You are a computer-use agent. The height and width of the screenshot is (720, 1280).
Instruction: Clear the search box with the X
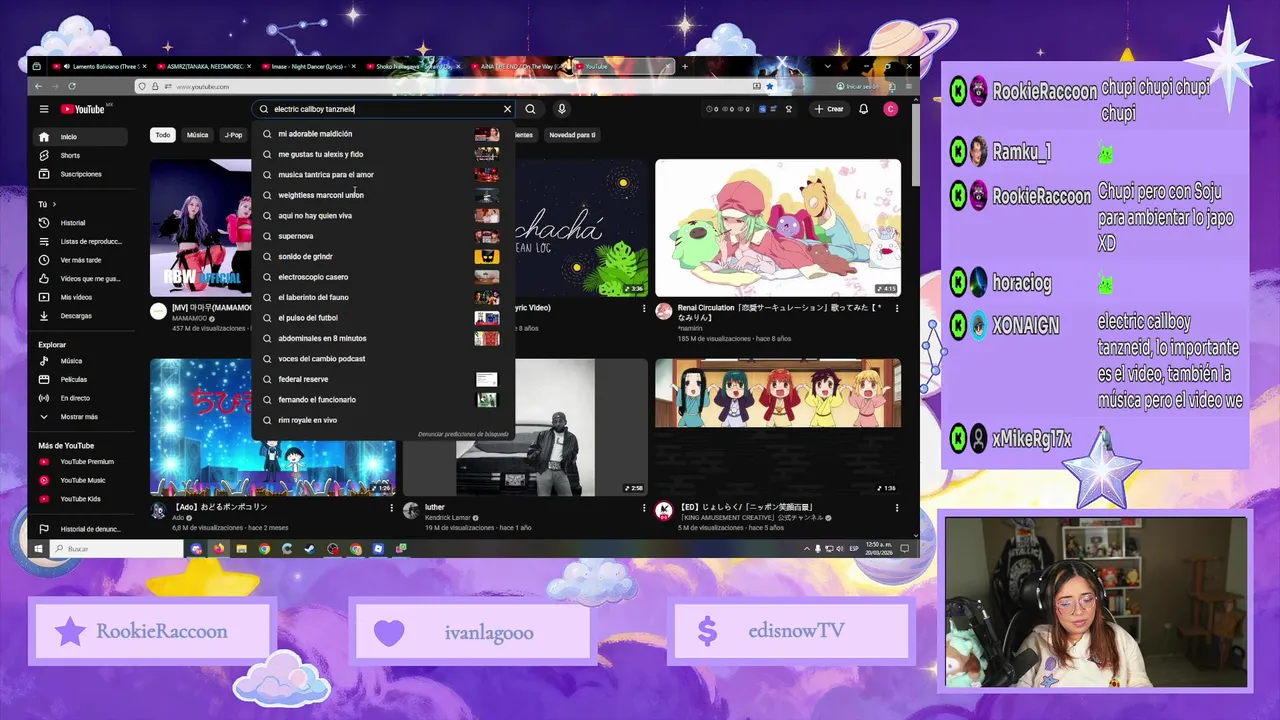[507, 109]
